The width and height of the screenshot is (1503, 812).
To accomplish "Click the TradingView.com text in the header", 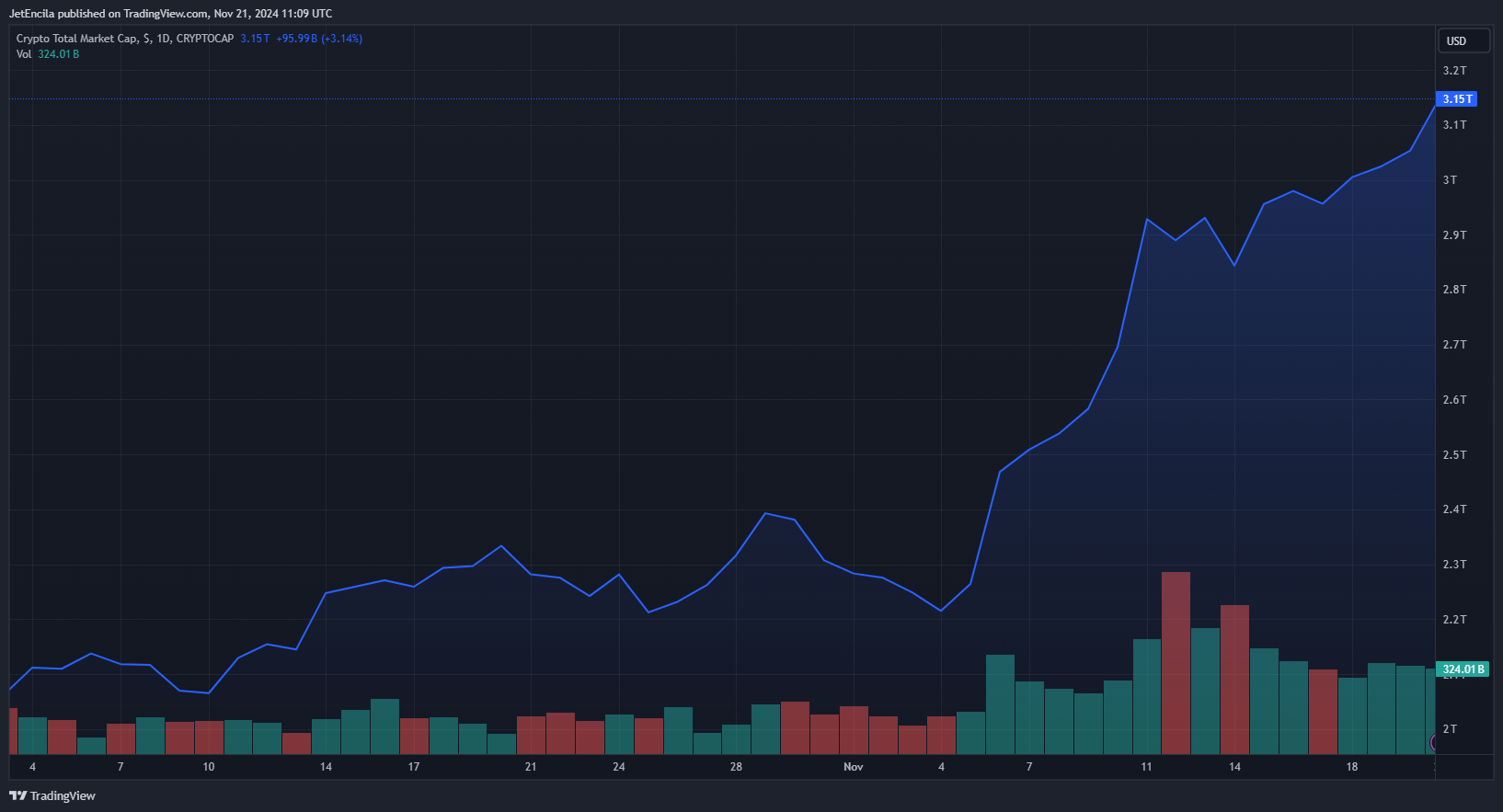I will 166,14.
